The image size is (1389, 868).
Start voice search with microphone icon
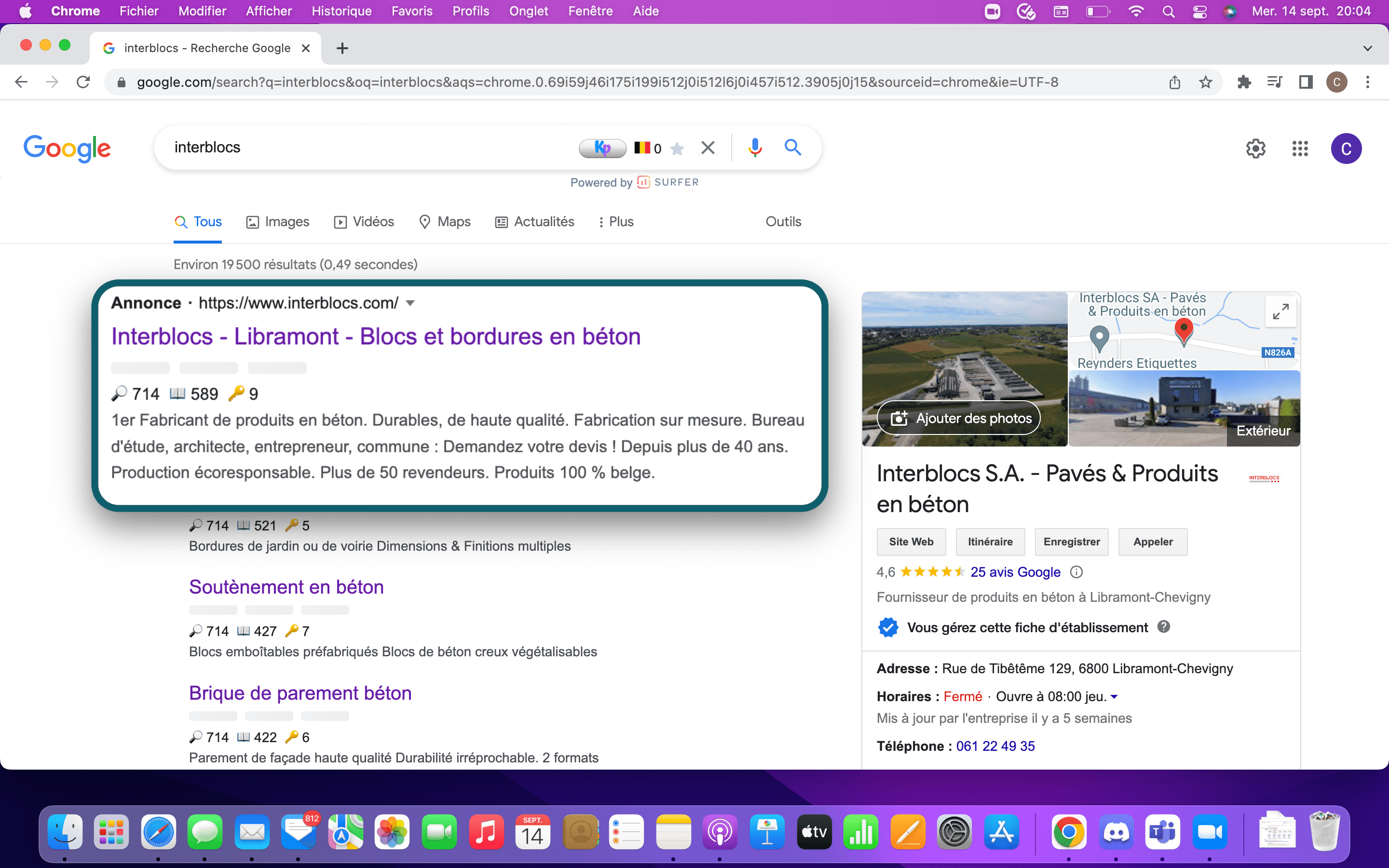pos(755,148)
